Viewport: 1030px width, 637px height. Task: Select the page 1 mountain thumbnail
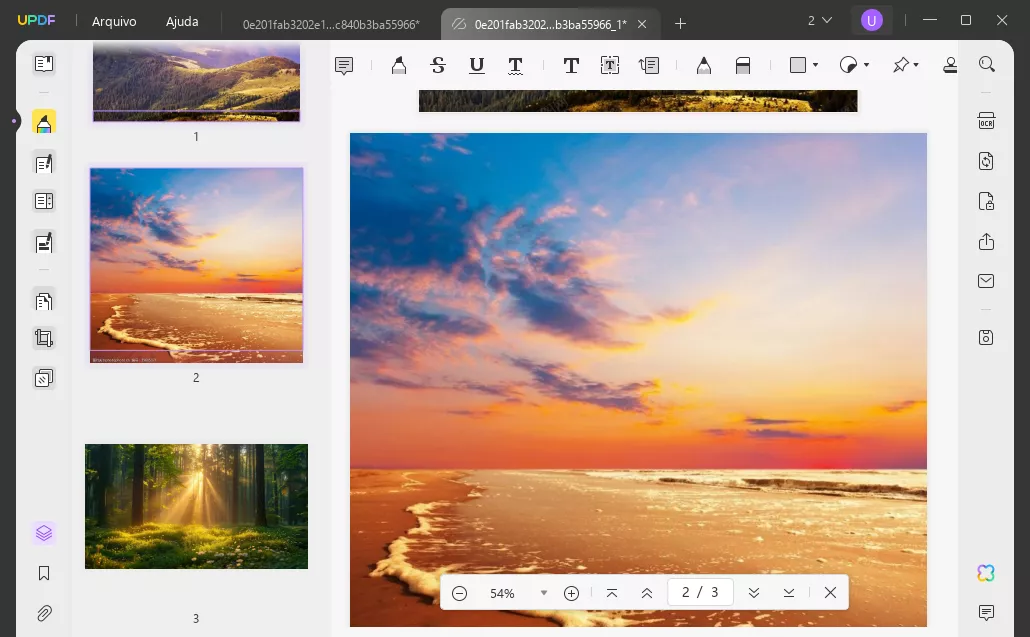pyautogui.click(x=196, y=82)
